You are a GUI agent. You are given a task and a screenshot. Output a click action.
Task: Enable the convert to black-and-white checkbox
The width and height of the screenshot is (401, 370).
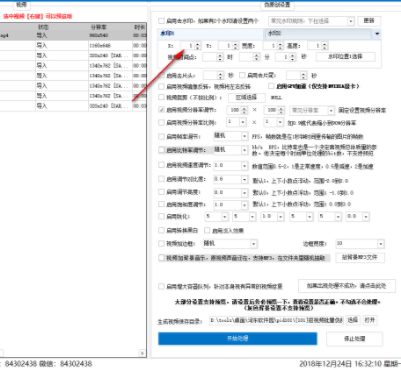point(161,230)
